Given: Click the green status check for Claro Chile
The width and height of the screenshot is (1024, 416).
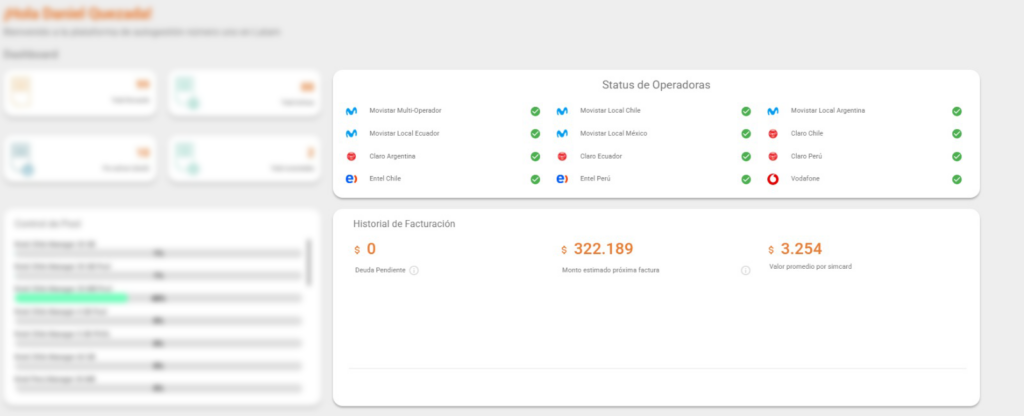Looking at the screenshot, I should tap(957, 134).
